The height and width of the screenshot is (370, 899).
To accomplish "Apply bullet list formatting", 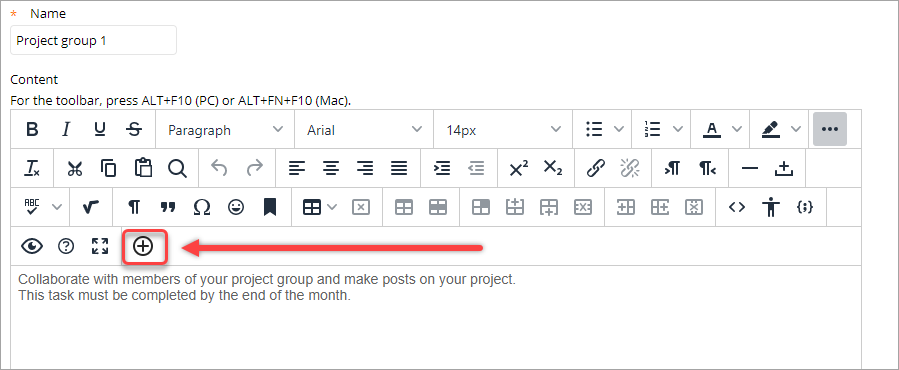I will pos(594,130).
